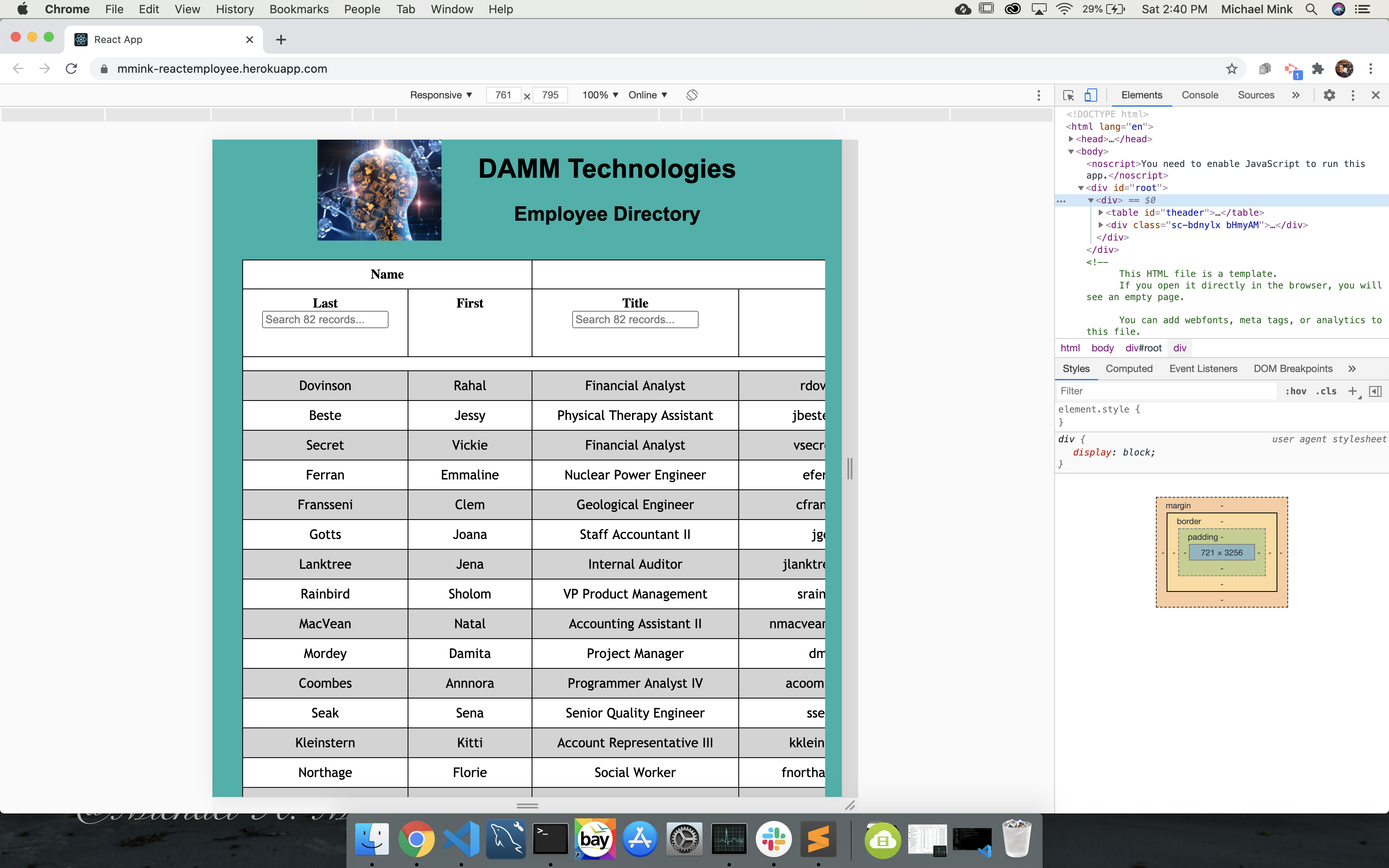Open the Computed styles tab

coord(1129,369)
